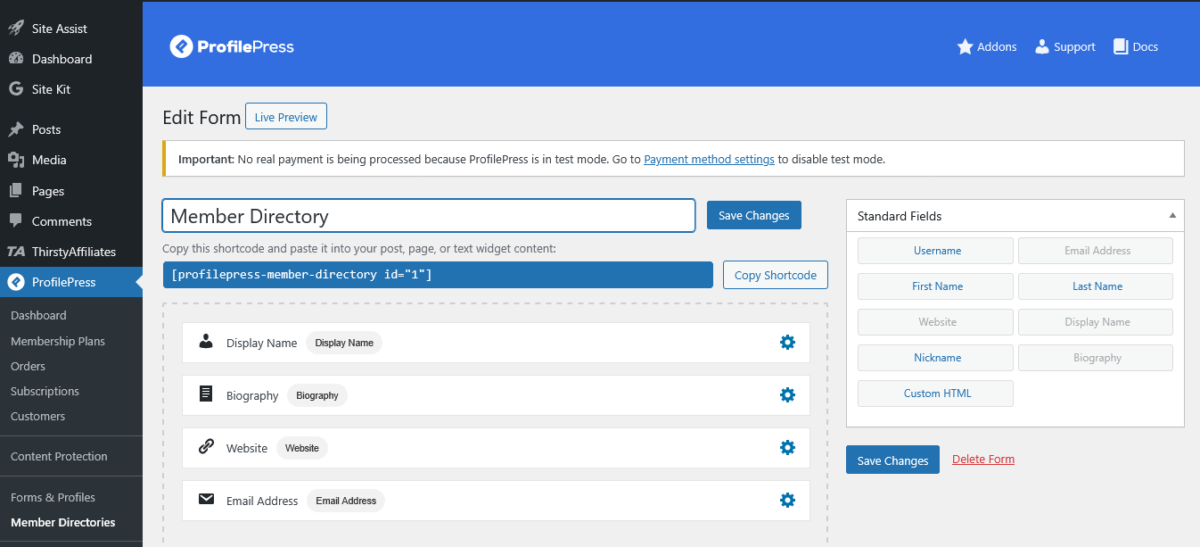Collapse the Standard Fields panel arrow
The height and width of the screenshot is (547, 1200).
(1171, 216)
